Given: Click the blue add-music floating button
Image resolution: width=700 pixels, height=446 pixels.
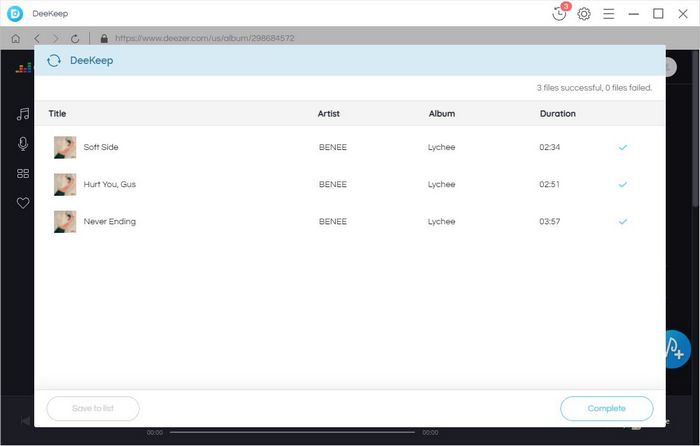Looking at the screenshot, I should 678,350.
